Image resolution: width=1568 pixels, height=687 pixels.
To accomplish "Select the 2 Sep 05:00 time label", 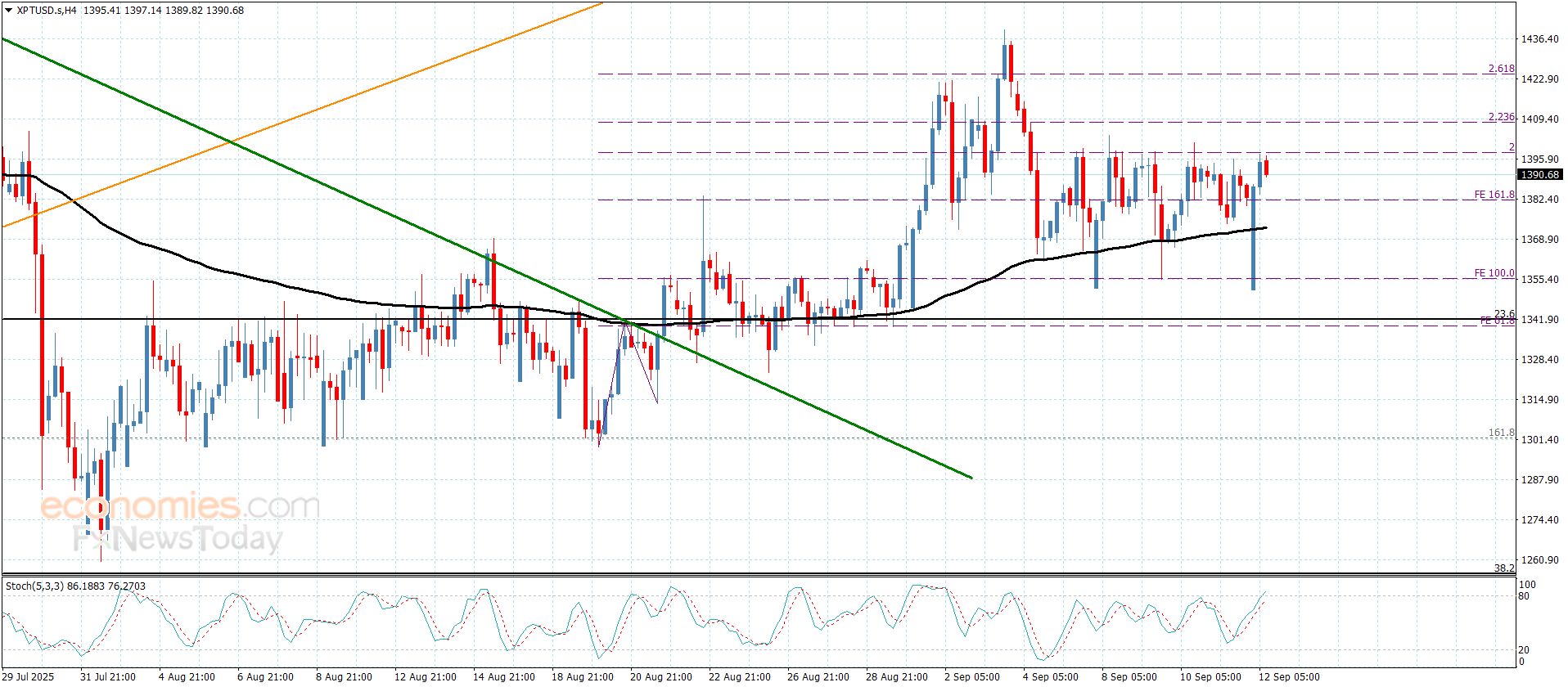I will point(971,677).
